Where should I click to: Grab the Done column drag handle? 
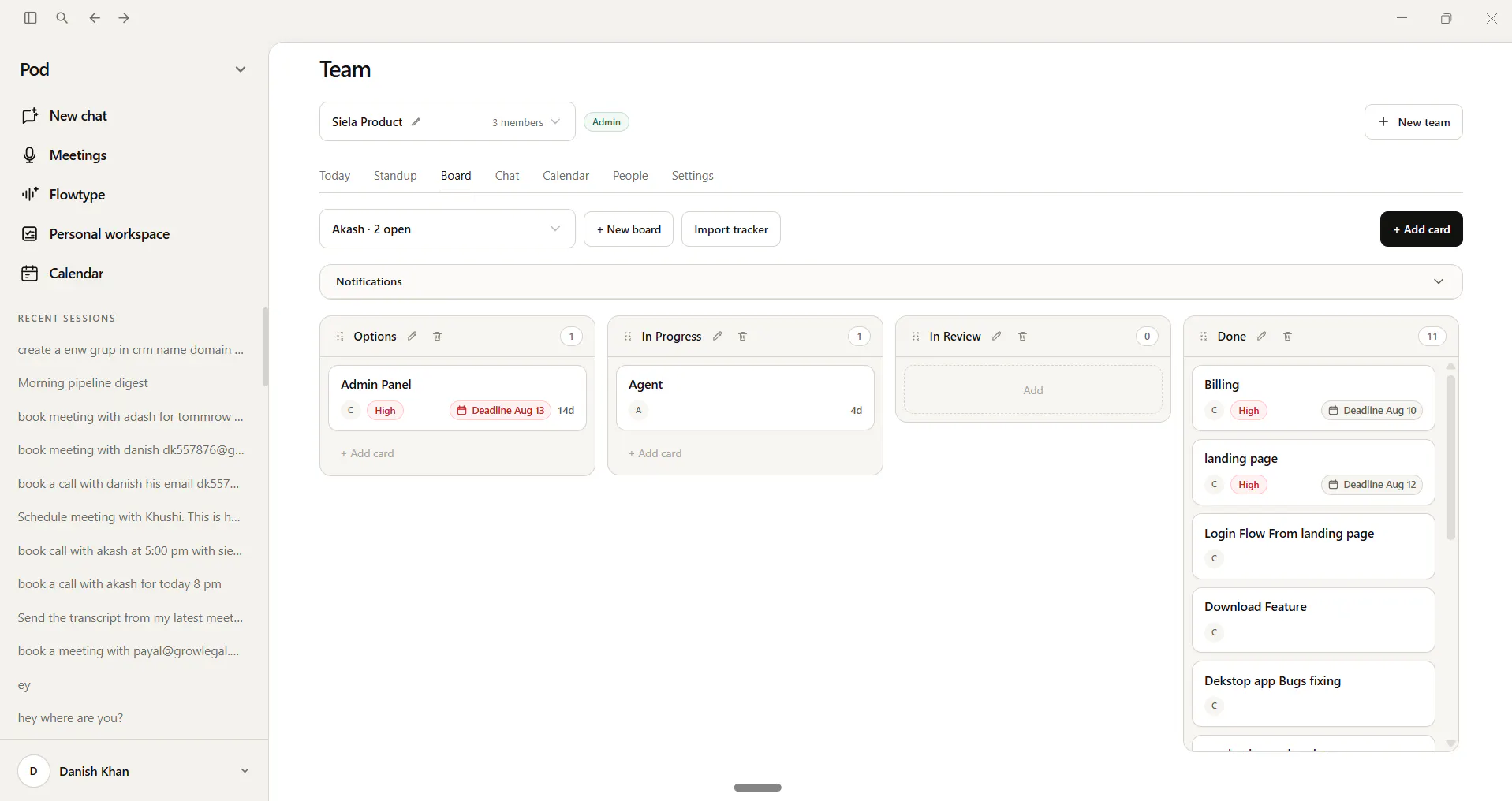(x=1204, y=336)
